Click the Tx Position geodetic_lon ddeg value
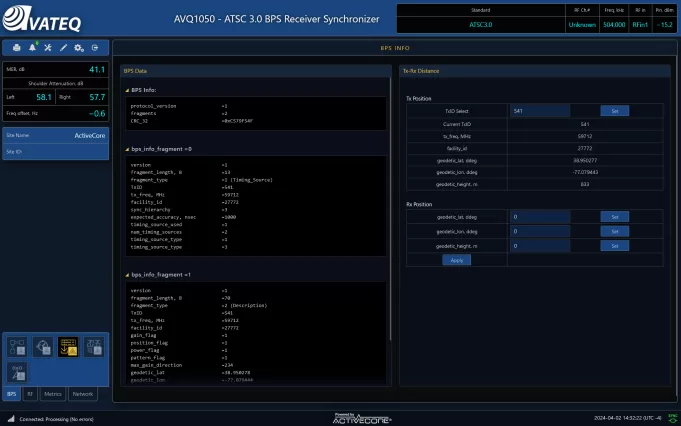Screen dimensions: 681x426 585,172
